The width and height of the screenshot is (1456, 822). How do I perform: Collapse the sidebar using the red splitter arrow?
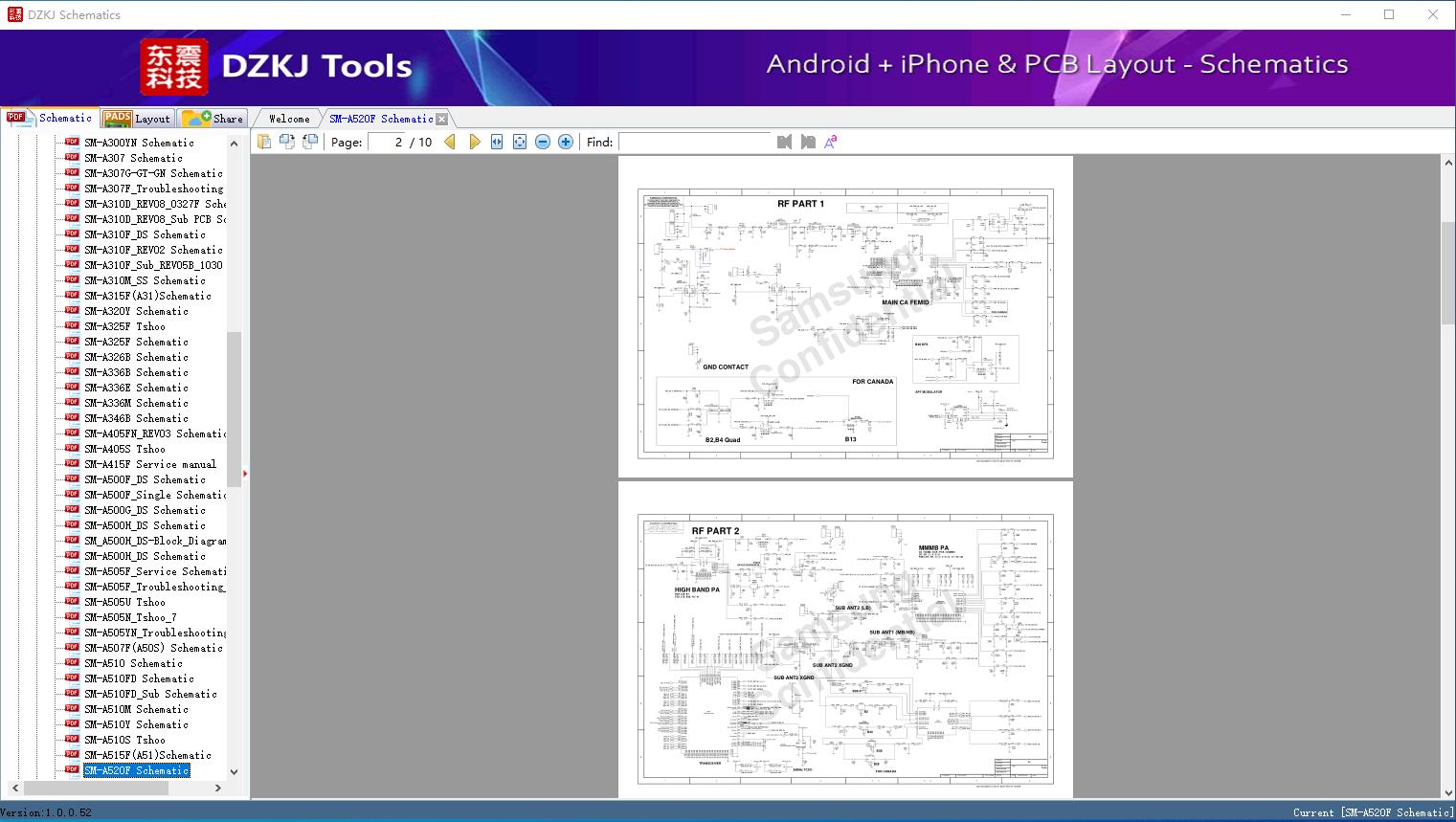245,474
